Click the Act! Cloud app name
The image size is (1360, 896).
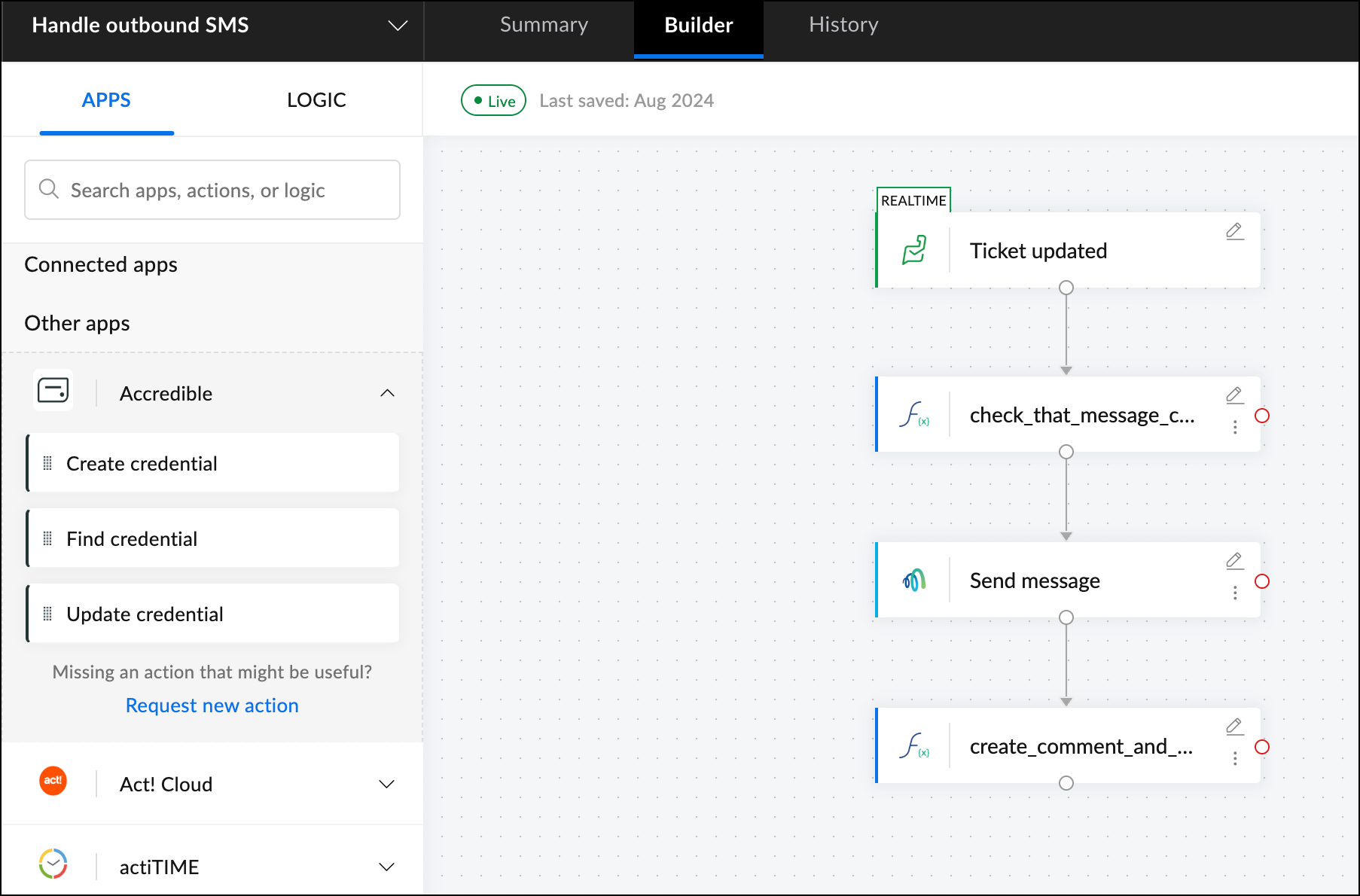[x=166, y=784]
